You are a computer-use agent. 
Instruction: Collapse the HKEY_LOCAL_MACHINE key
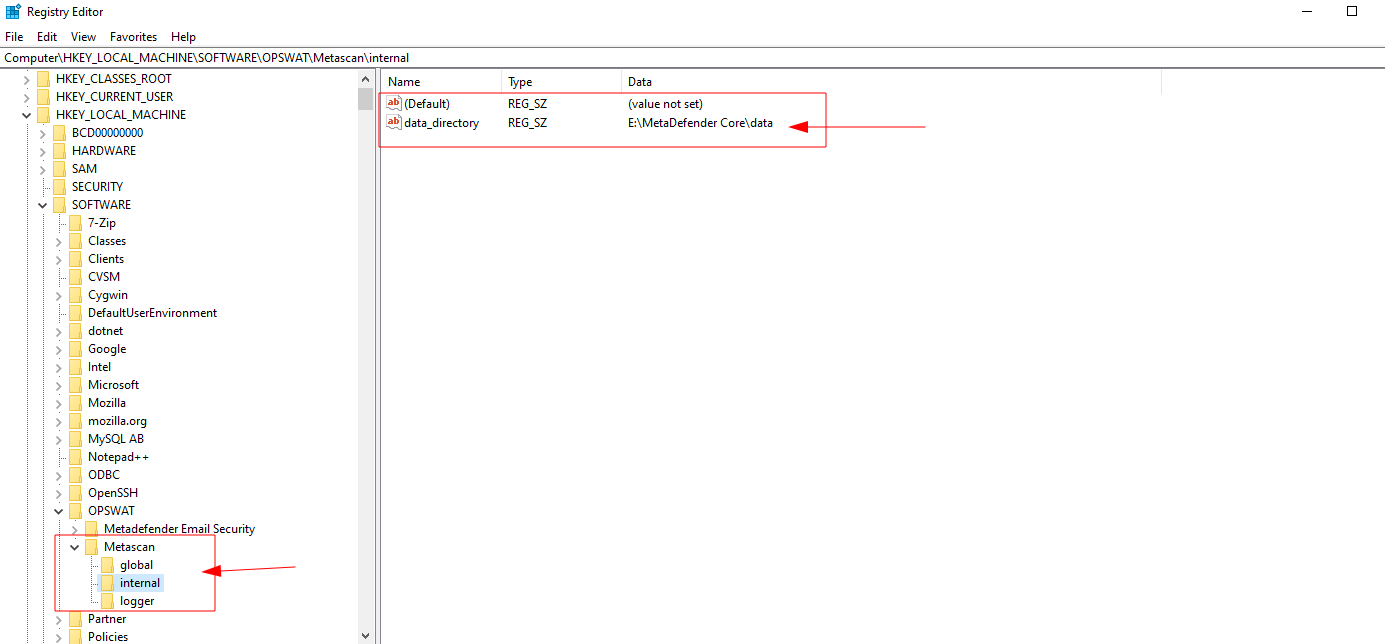(27, 115)
